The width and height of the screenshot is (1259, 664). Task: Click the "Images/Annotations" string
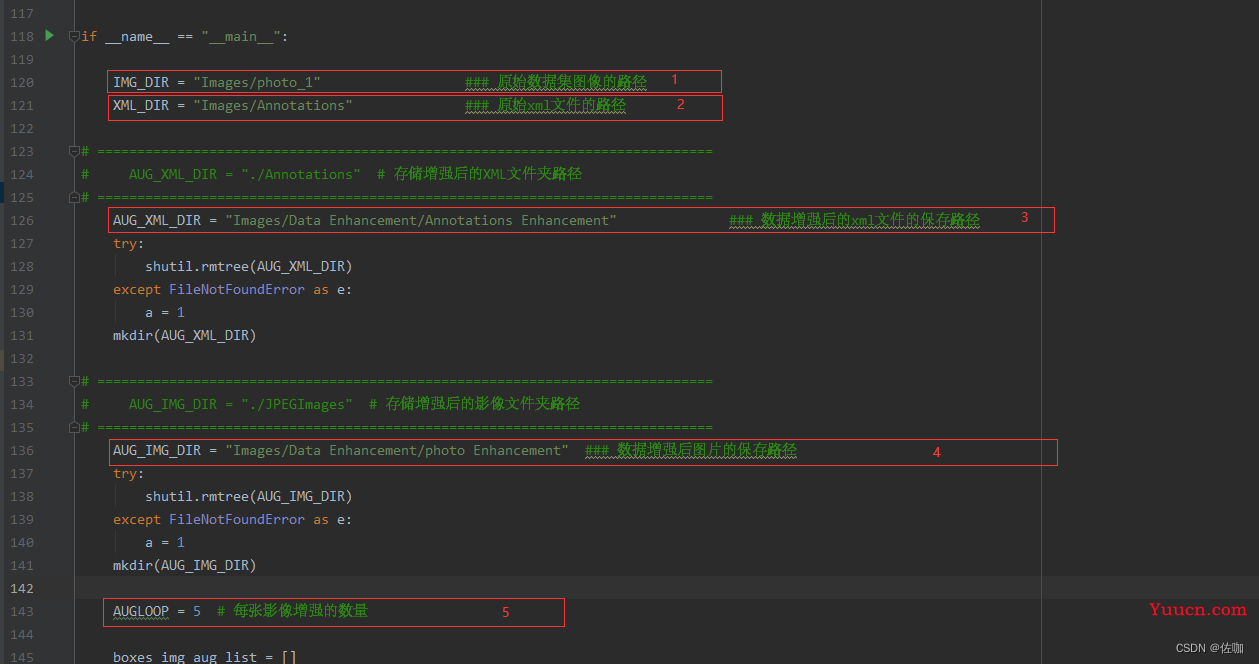point(273,105)
